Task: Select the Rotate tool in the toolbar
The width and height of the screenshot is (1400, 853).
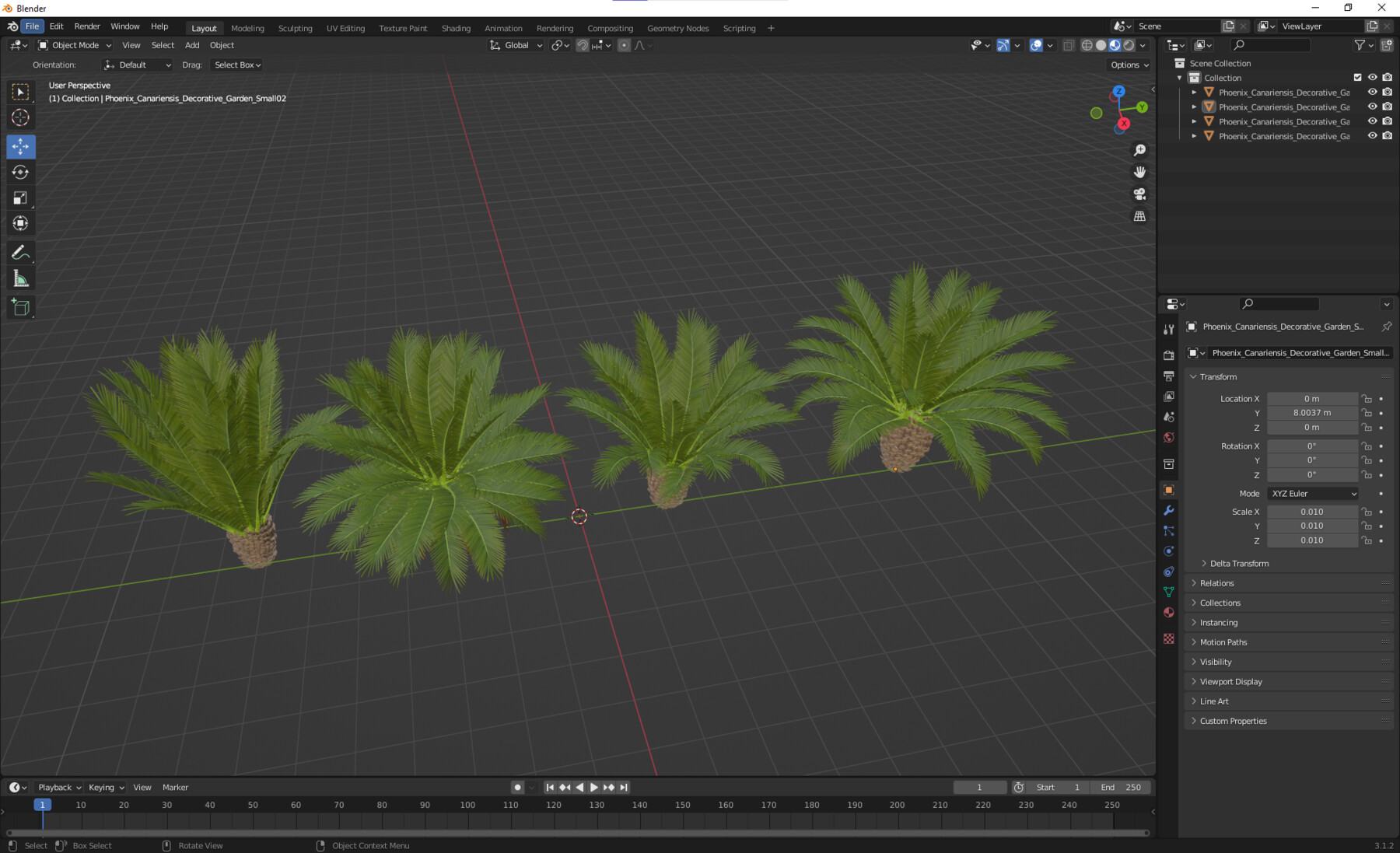Action: pyautogui.click(x=21, y=173)
